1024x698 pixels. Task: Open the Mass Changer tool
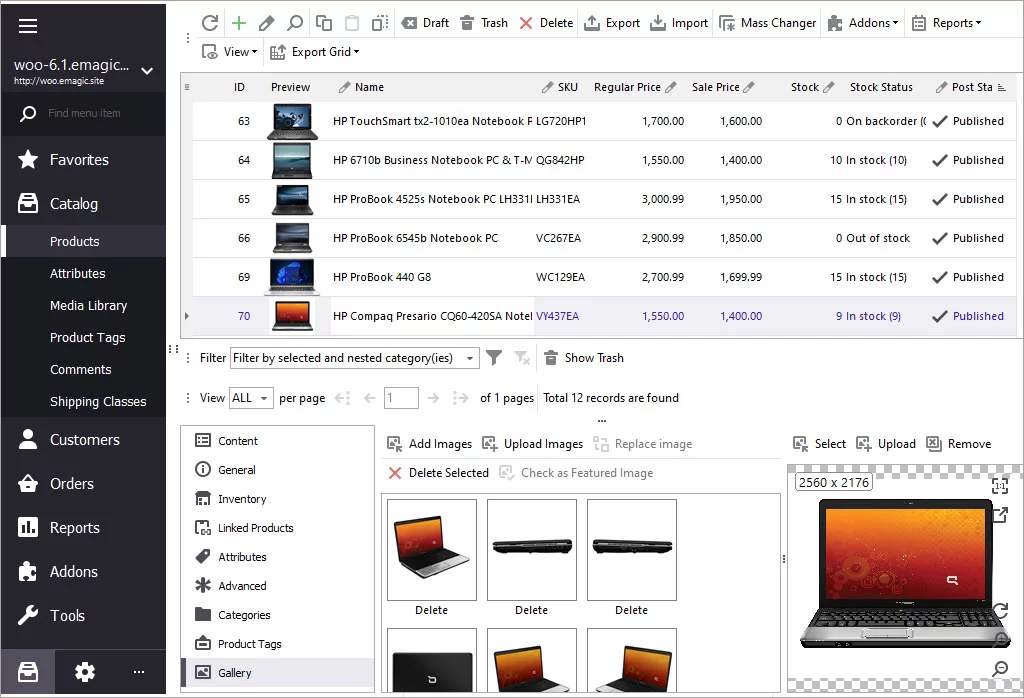point(768,23)
